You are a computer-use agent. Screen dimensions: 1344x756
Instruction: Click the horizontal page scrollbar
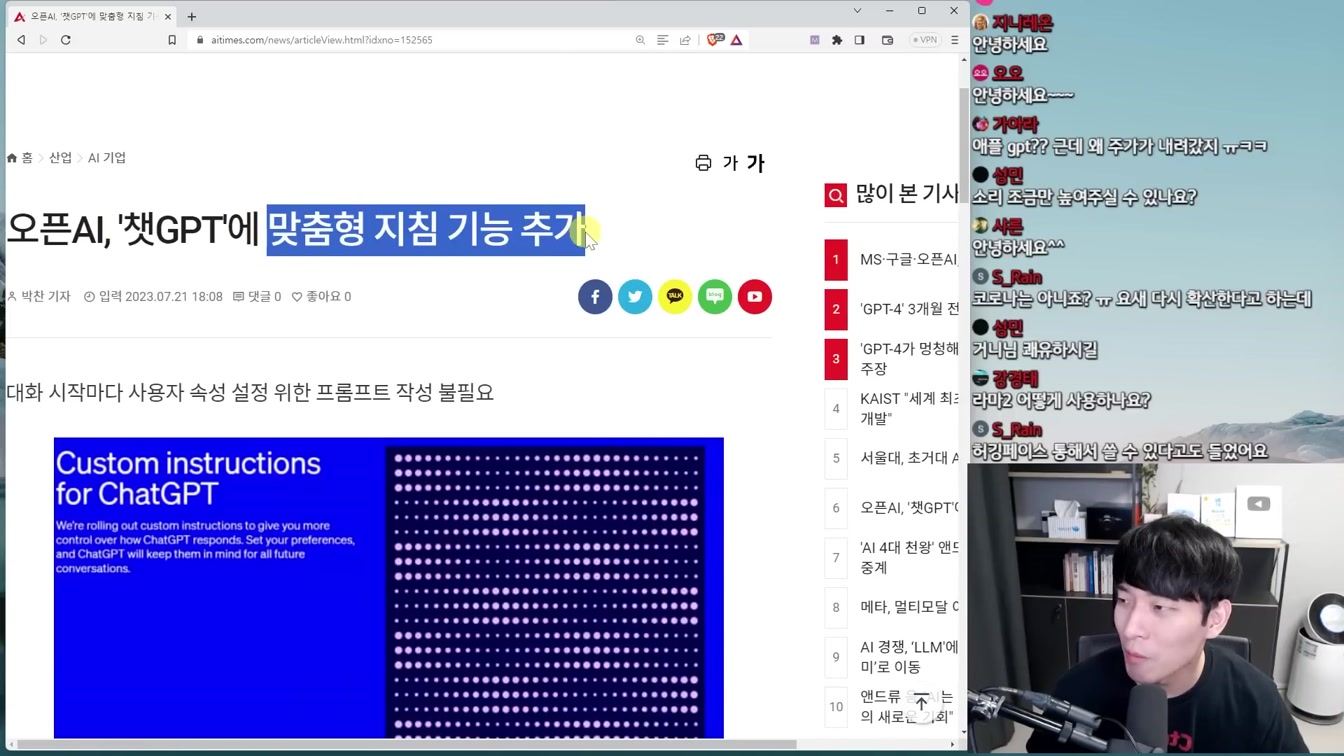pyautogui.click(x=406, y=744)
